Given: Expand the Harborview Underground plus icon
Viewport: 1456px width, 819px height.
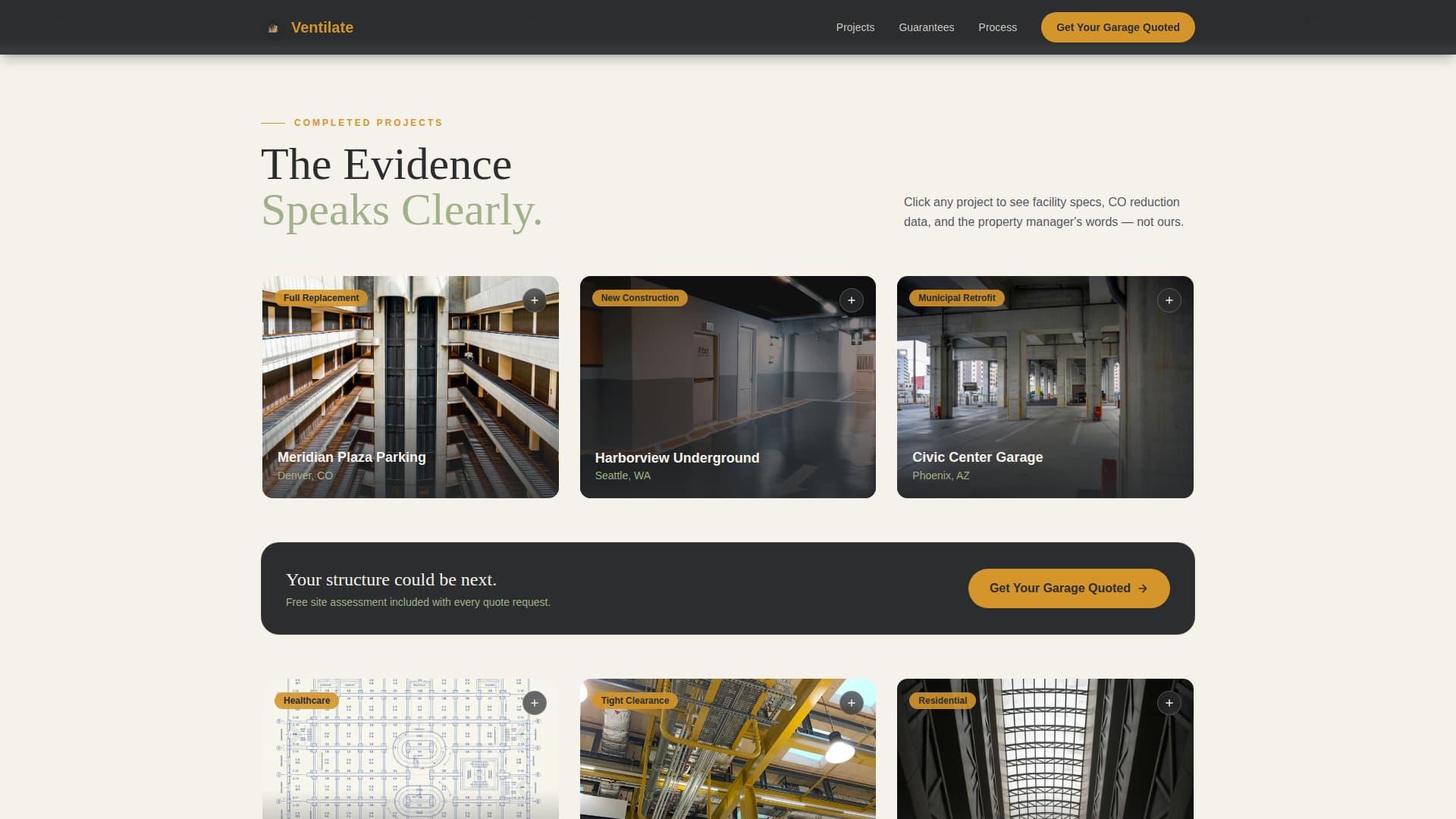Looking at the screenshot, I should [852, 300].
